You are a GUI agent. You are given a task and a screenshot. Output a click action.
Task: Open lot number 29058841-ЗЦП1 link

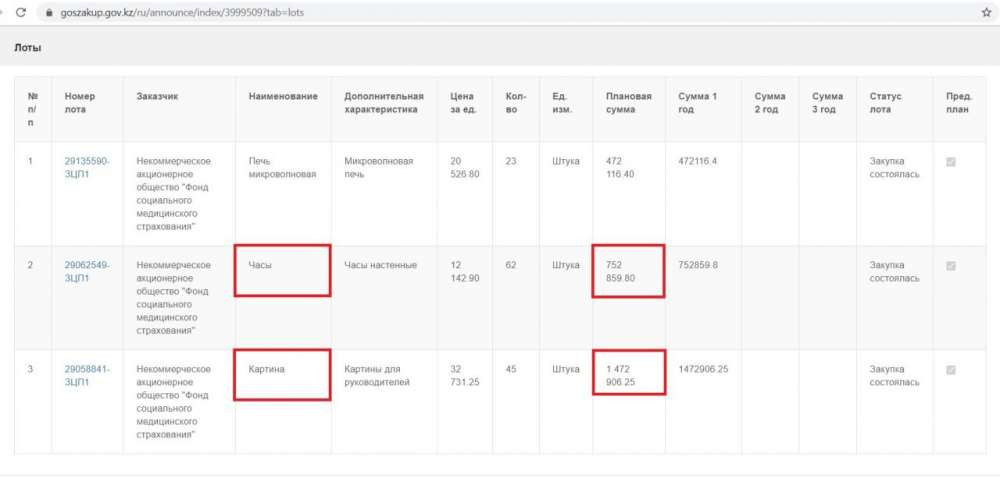tap(87, 375)
